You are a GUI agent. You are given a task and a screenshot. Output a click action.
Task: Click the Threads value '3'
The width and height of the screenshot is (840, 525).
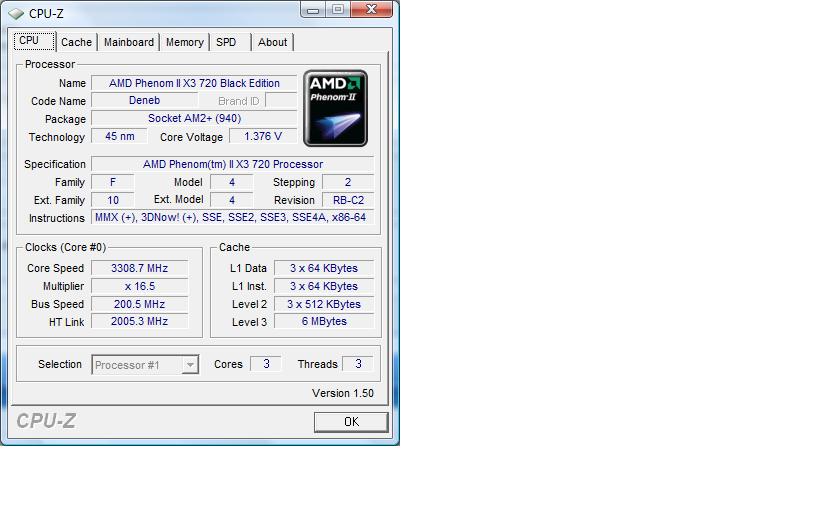point(358,364)
